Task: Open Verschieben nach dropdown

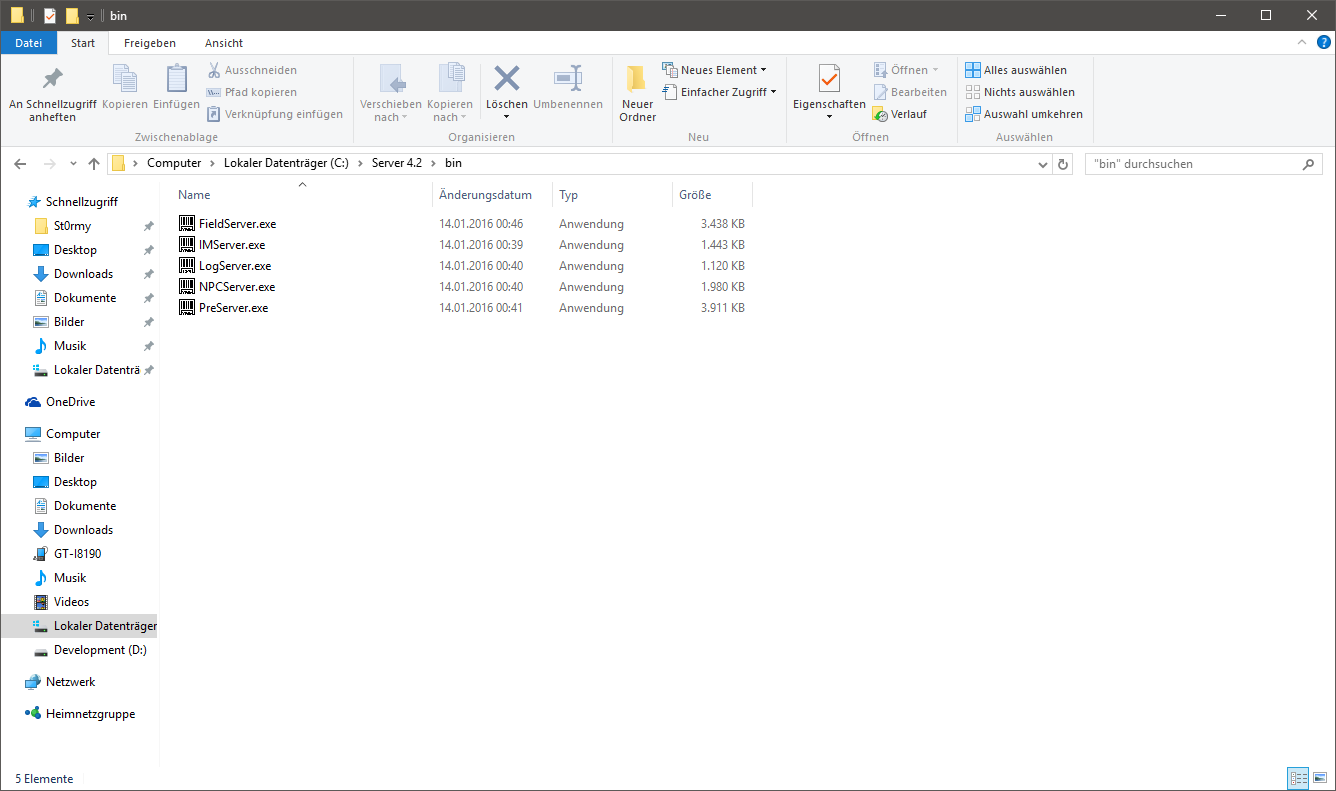Action: [391, 92]
